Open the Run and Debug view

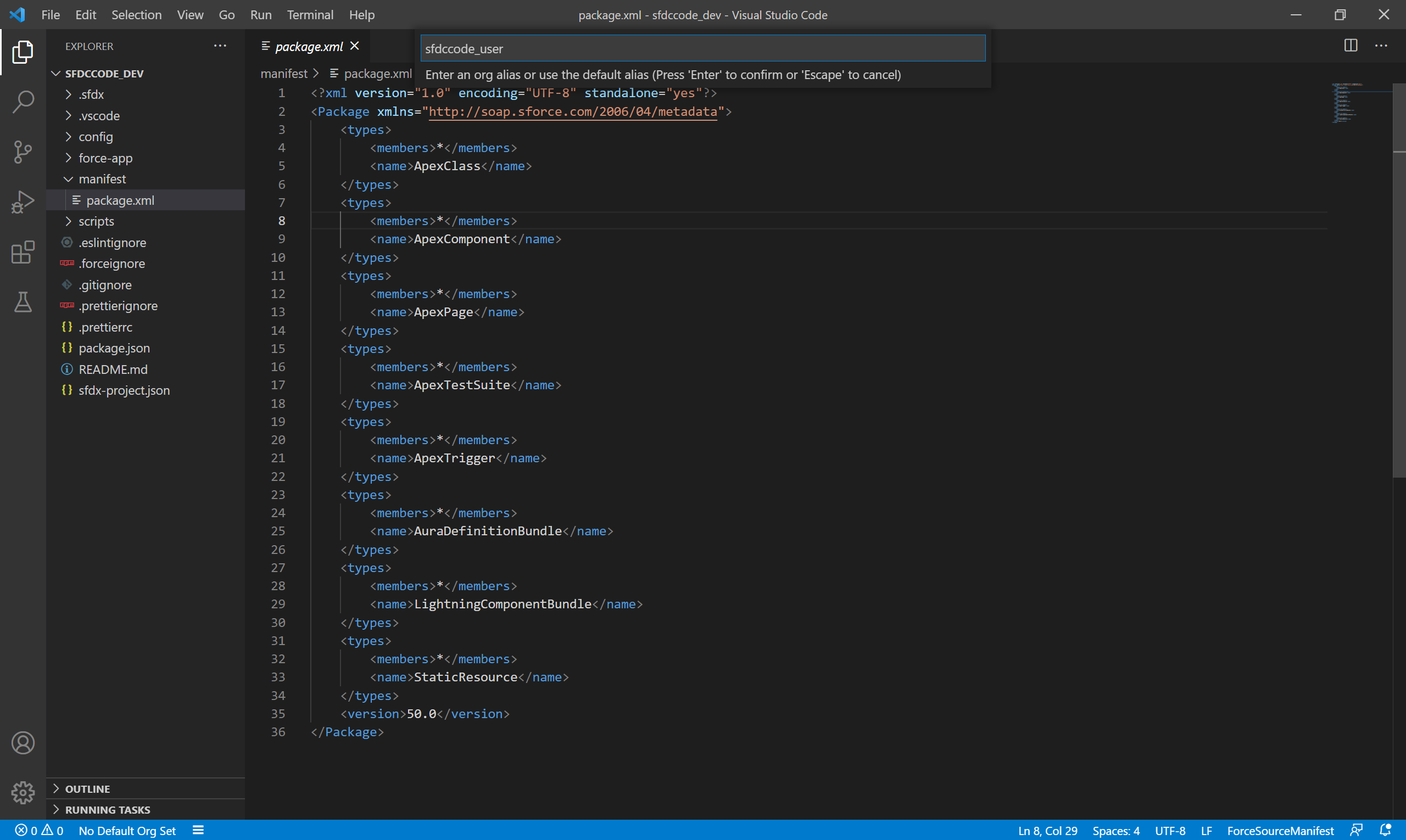click(23, 202)
